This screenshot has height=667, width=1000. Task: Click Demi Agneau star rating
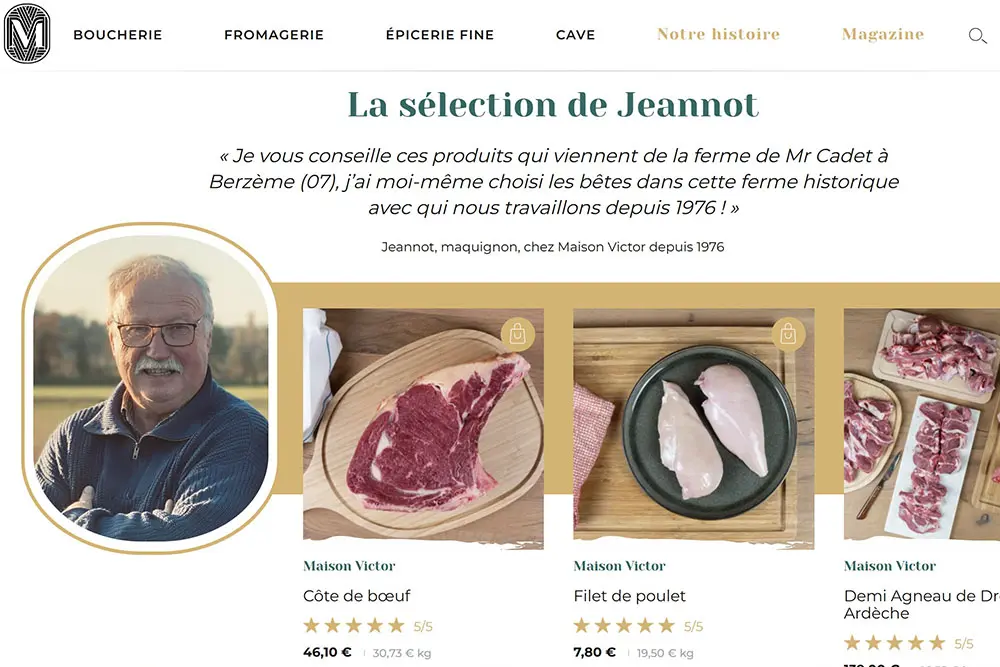click(x=894, y=643)
